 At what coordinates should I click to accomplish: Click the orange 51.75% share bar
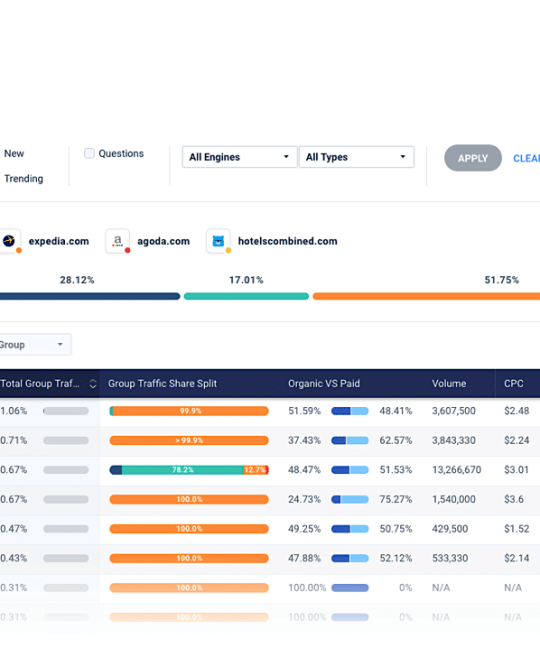(x=426, y=296)
